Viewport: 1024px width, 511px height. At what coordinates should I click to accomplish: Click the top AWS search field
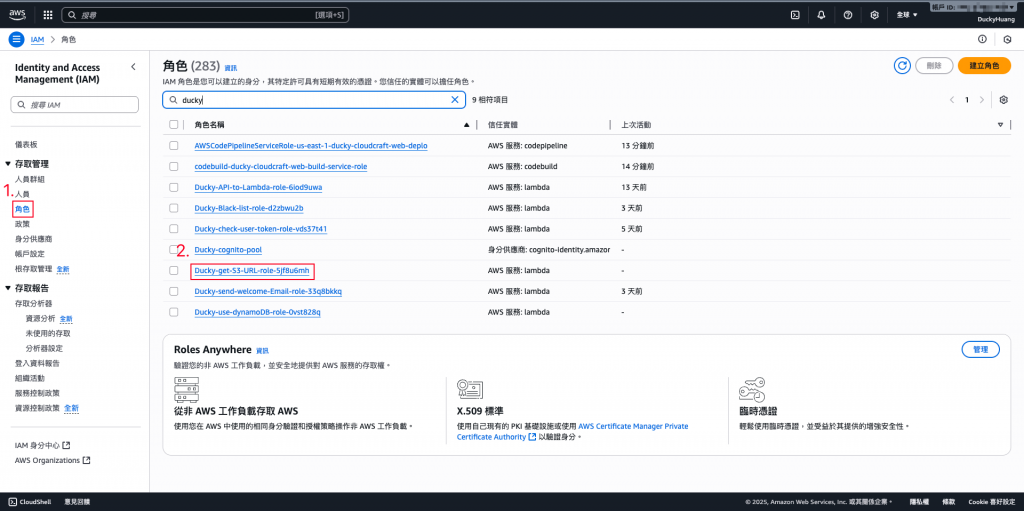(x=205, y=14)
